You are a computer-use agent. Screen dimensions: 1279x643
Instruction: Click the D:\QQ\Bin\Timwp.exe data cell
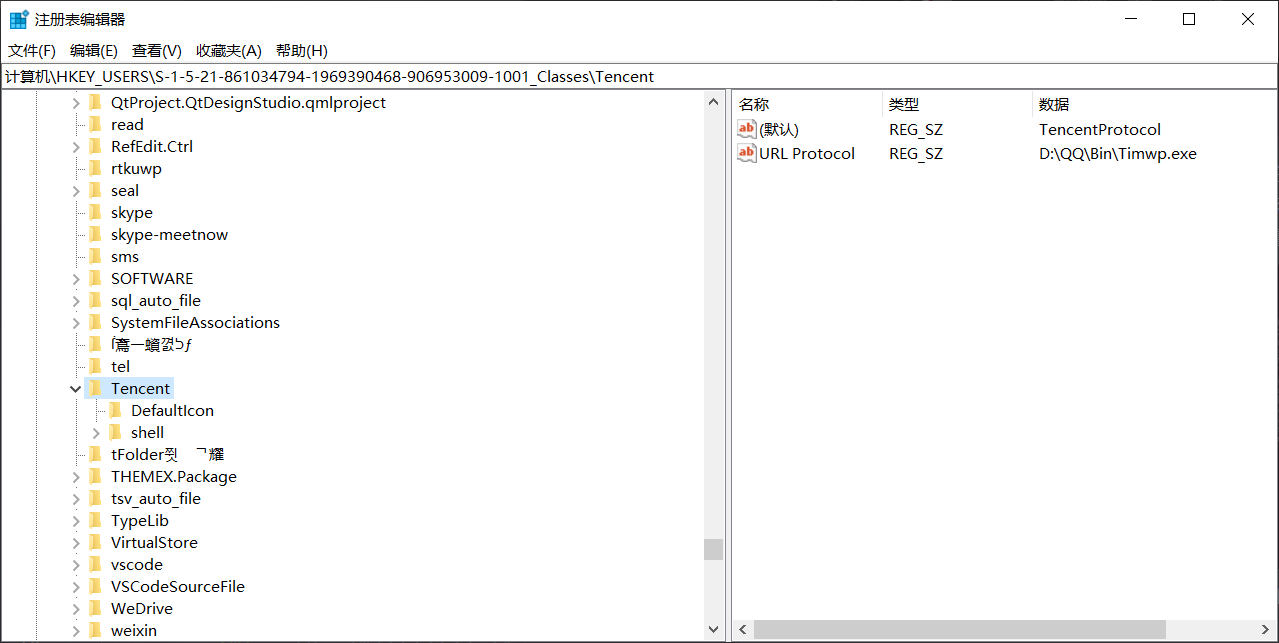click(x=1118, y=153)
